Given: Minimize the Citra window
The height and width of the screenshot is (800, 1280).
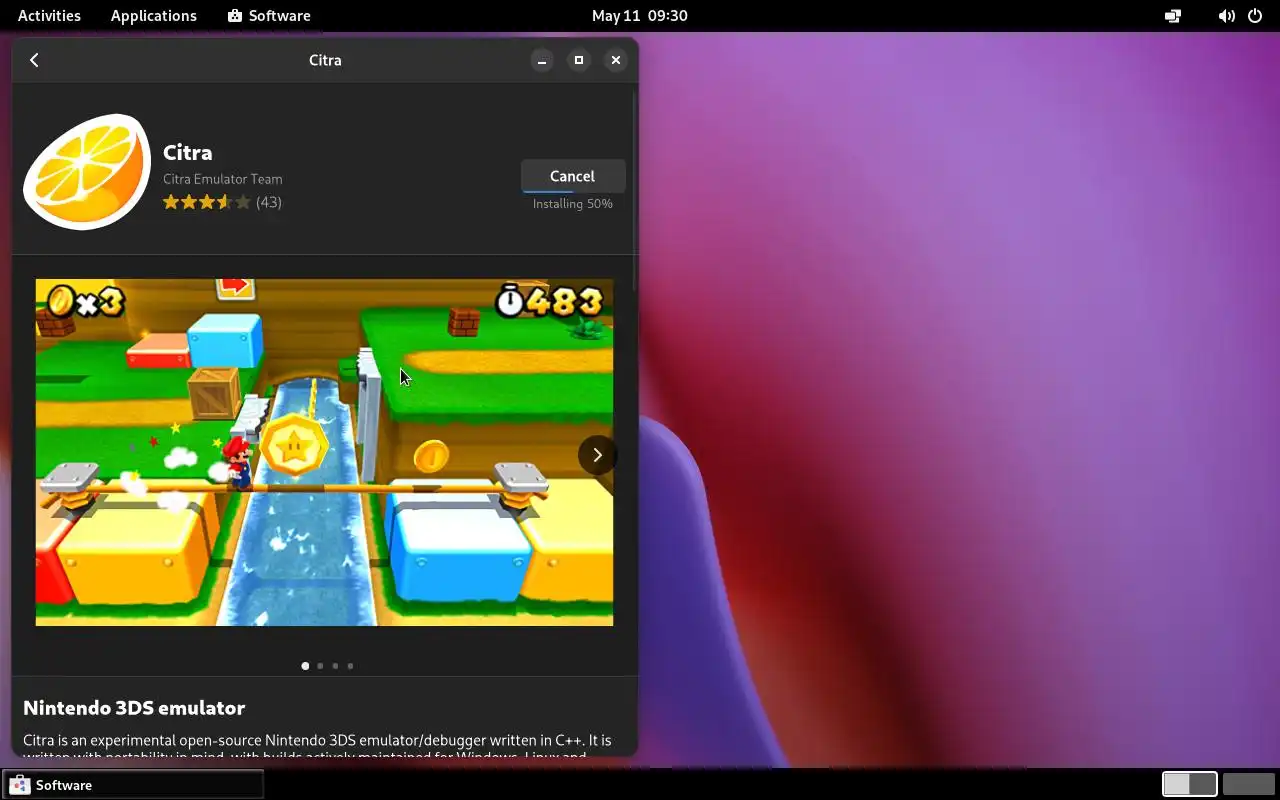Looking at the screenshot, I should coord(542,60).
